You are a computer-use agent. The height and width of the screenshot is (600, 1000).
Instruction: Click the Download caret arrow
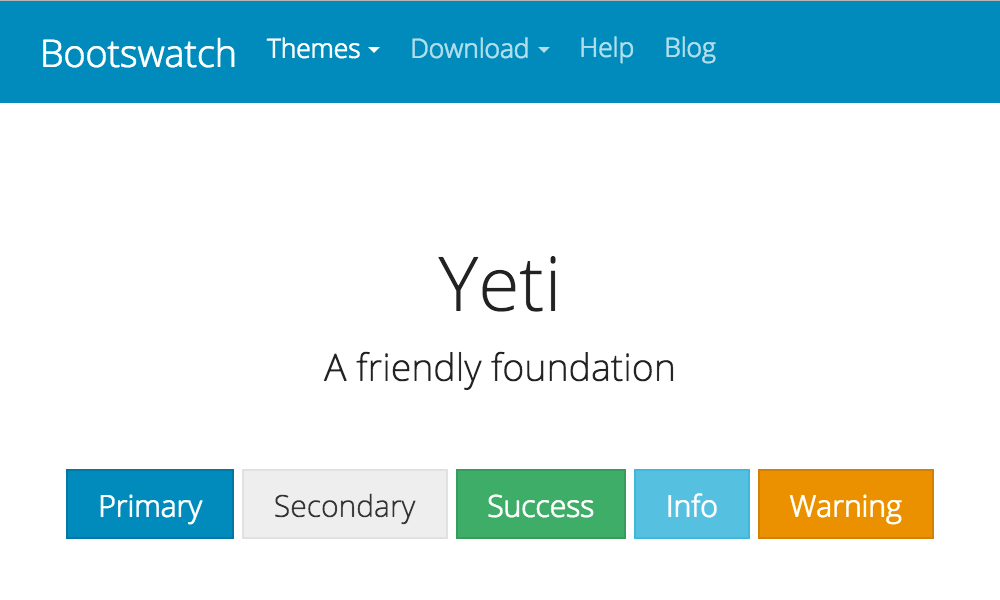(545, 50)
